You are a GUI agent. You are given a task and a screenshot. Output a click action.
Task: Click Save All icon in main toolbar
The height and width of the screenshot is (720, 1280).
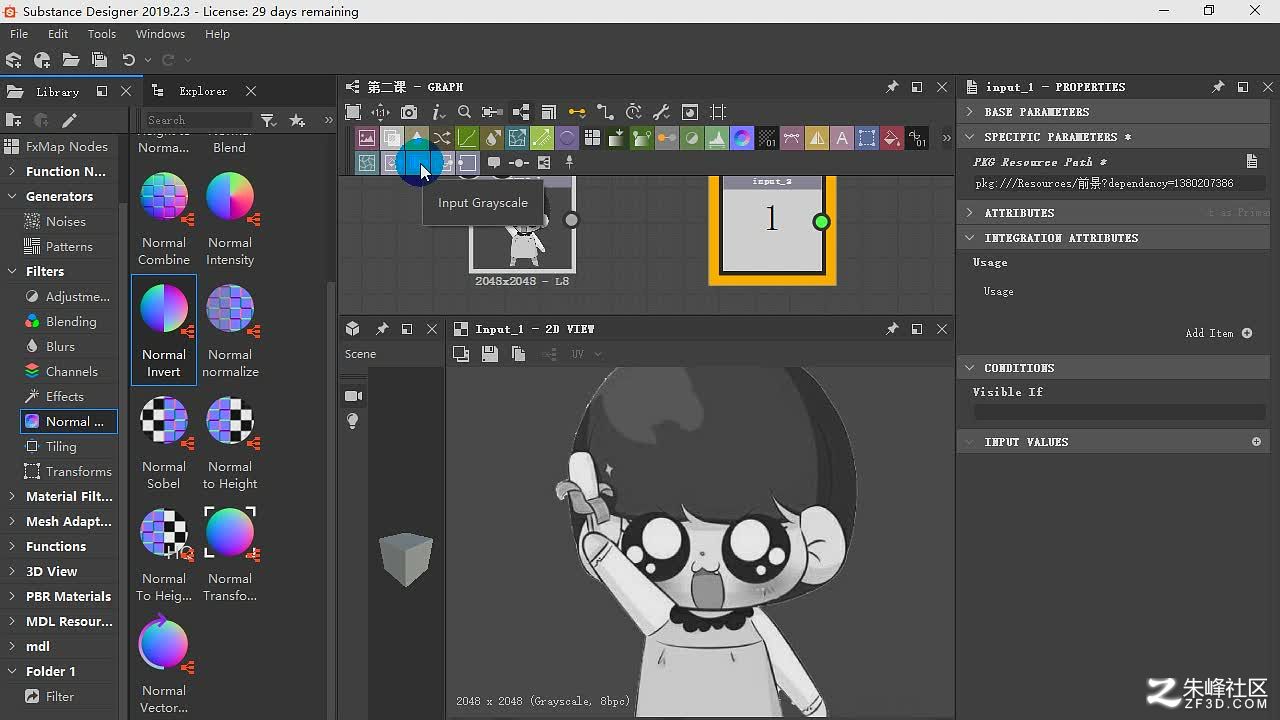tap(99, 60)
